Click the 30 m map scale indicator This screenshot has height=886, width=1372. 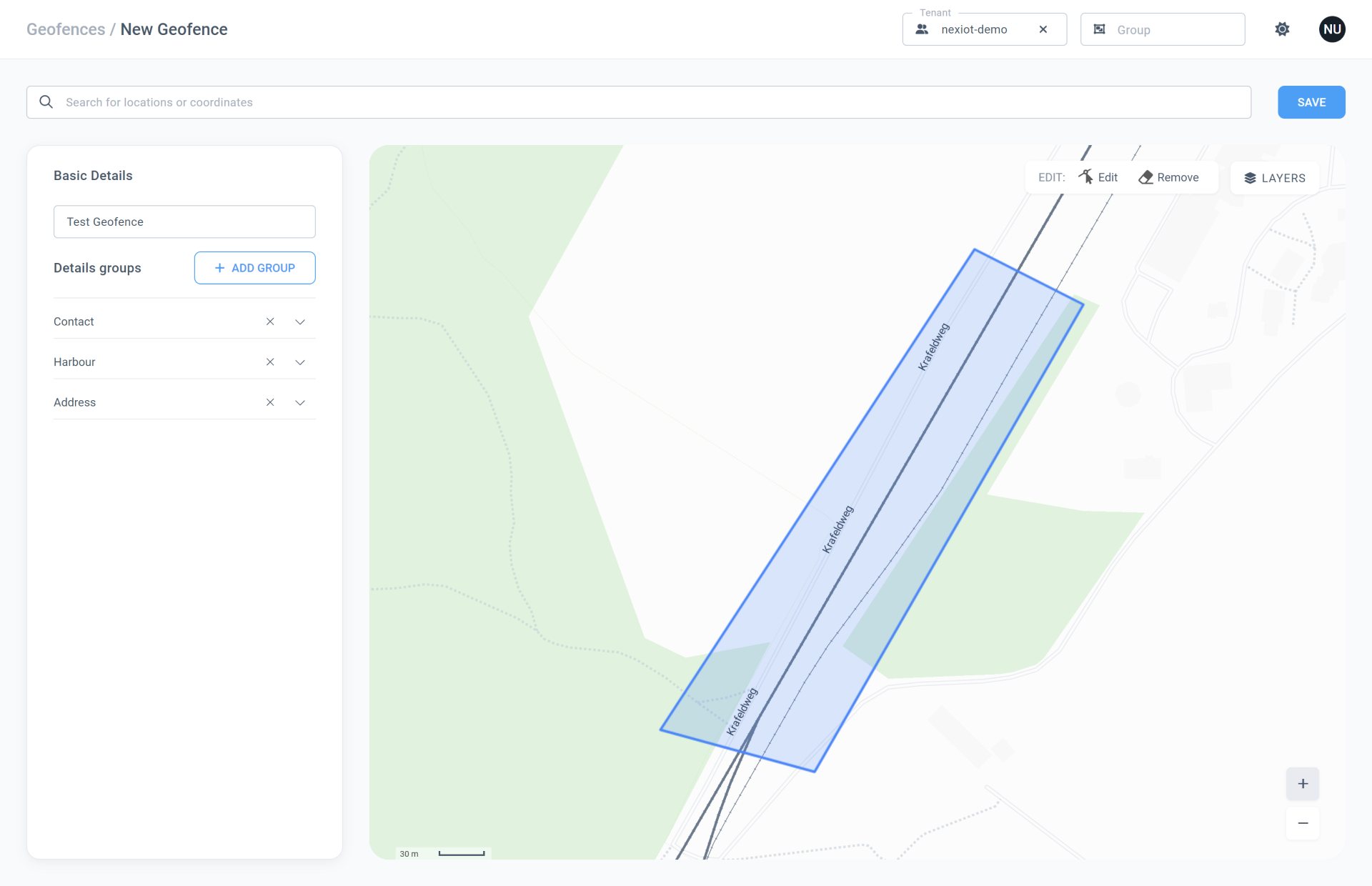[x=443, y=853]
